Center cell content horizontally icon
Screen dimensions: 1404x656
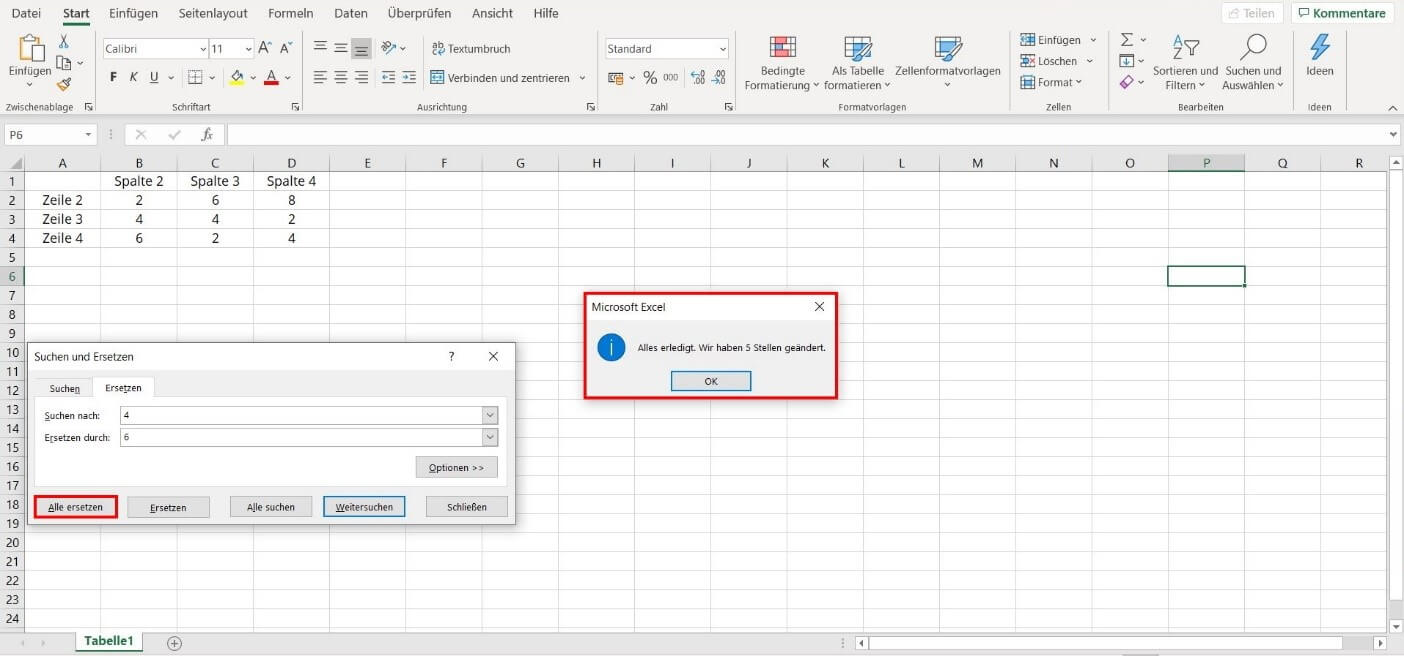[x=341, y=77]
